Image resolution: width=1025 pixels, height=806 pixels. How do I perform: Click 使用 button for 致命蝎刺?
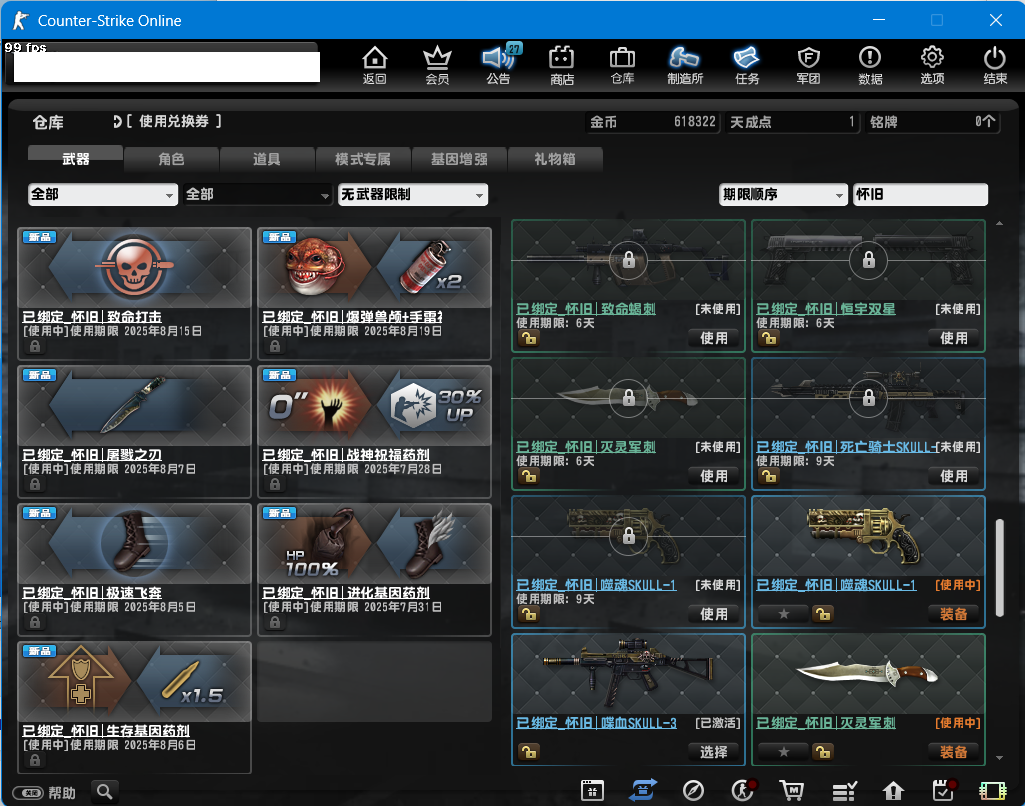713,338
